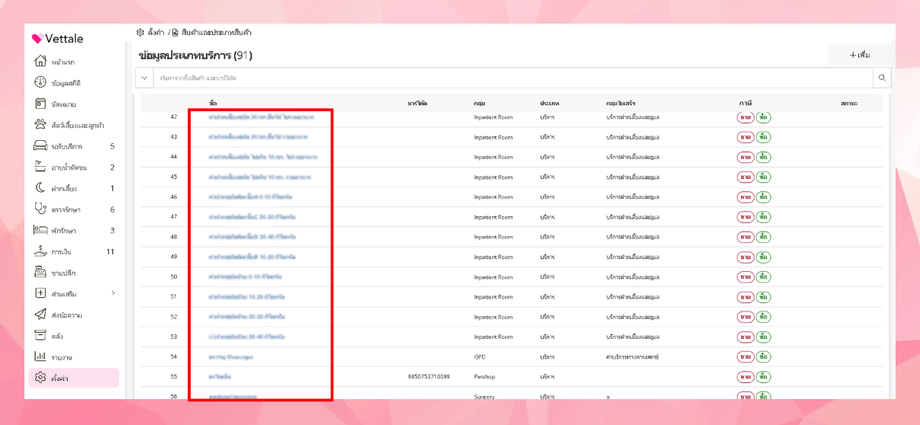This screenshot has height=425, width=920.
Task: Click the Petshop group cell in row 55
Action: [483, 376]
